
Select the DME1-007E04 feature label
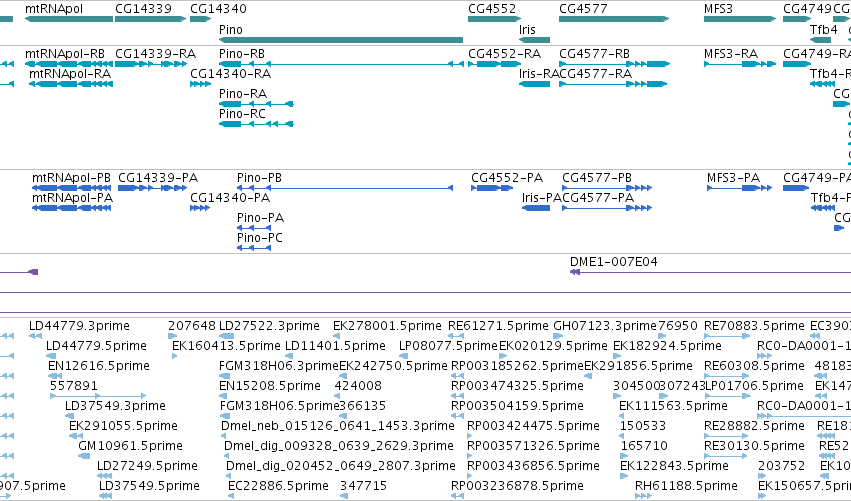tap(613, 262)
